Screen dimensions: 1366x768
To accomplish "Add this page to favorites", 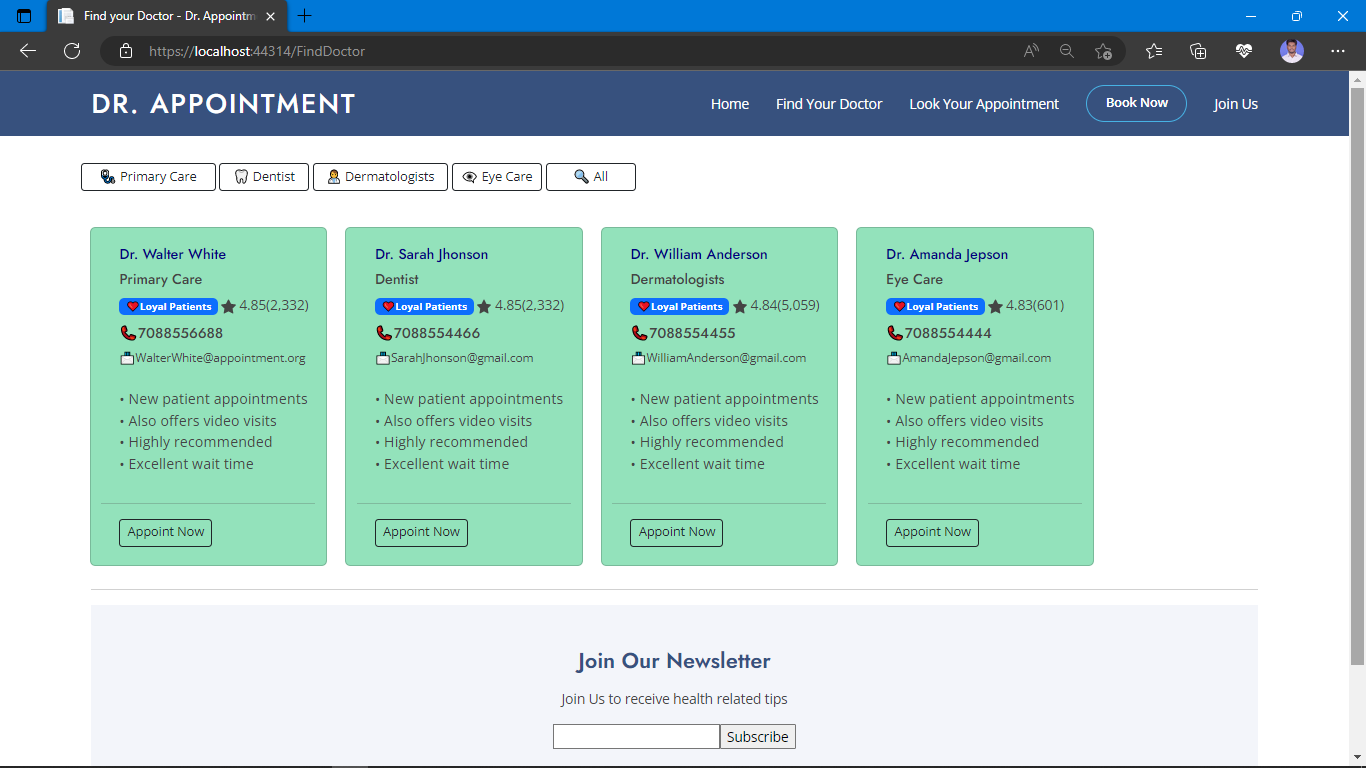I will 1103,51.
